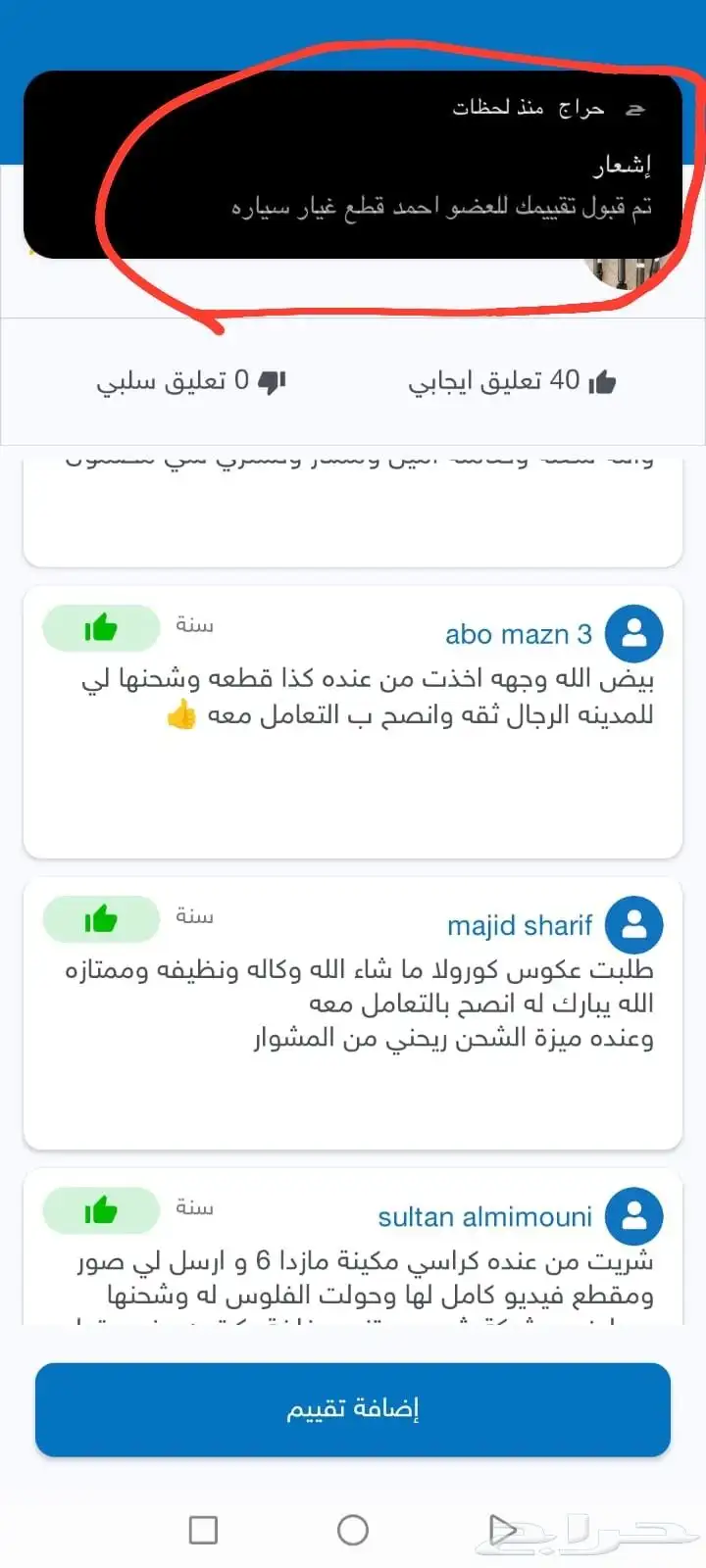Tap Android recent apps square button
Screen dimensions: 706x1568
203,1530
